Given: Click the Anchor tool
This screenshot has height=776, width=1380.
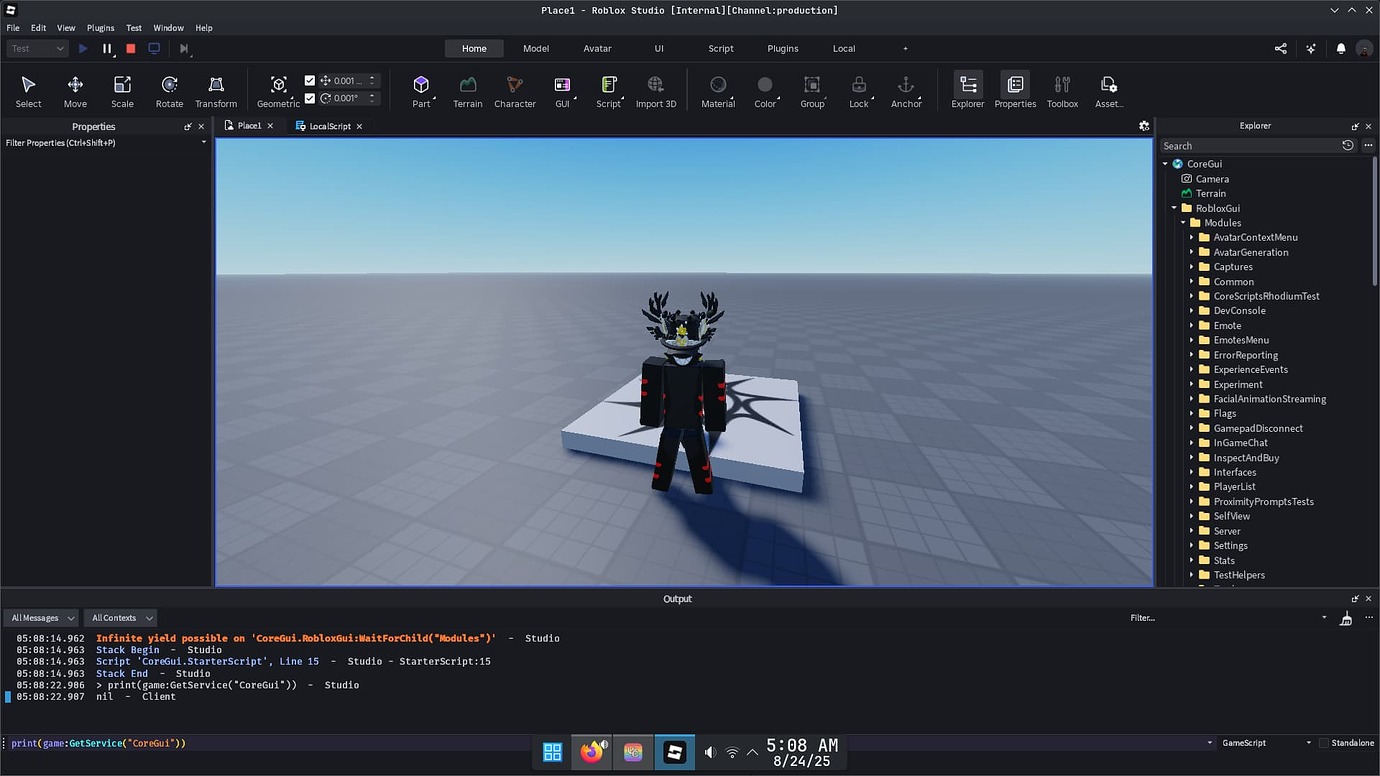Looking at the screenshot, I should coord(906,91).
